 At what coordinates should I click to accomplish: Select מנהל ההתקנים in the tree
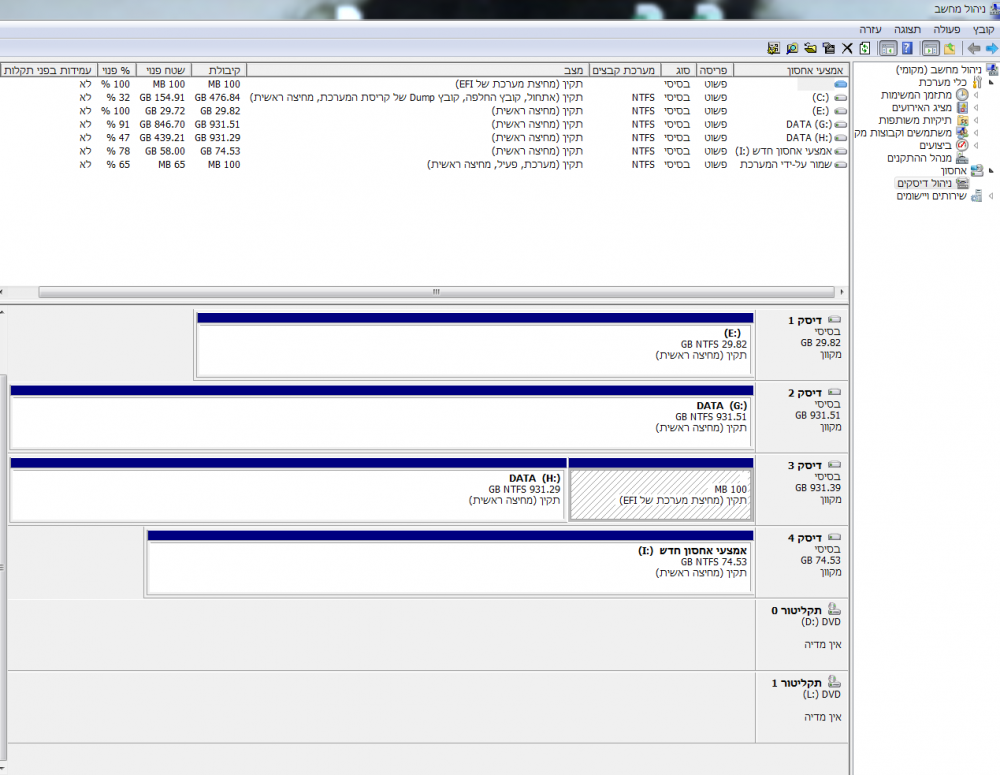920,158
